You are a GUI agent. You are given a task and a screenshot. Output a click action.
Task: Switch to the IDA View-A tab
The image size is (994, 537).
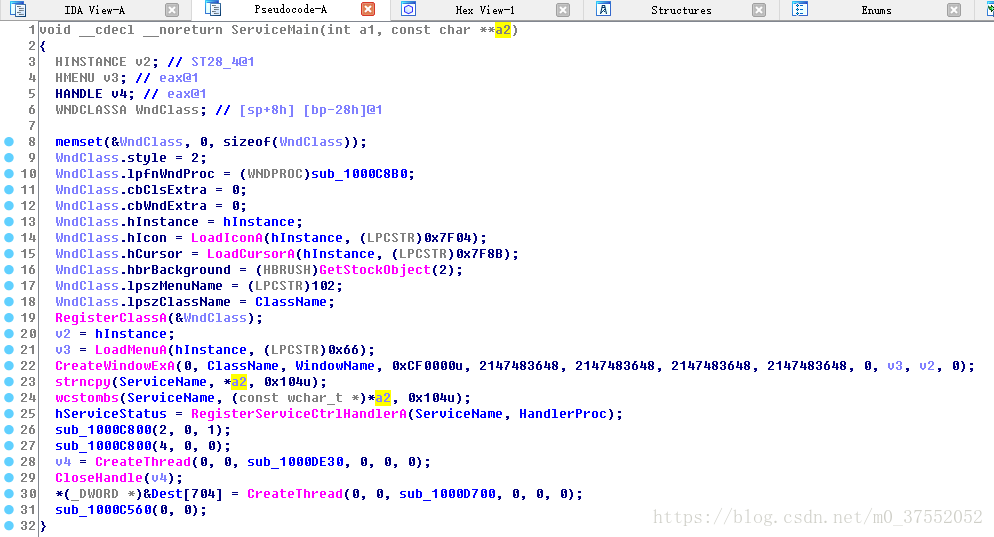click(x=94, y=10)
